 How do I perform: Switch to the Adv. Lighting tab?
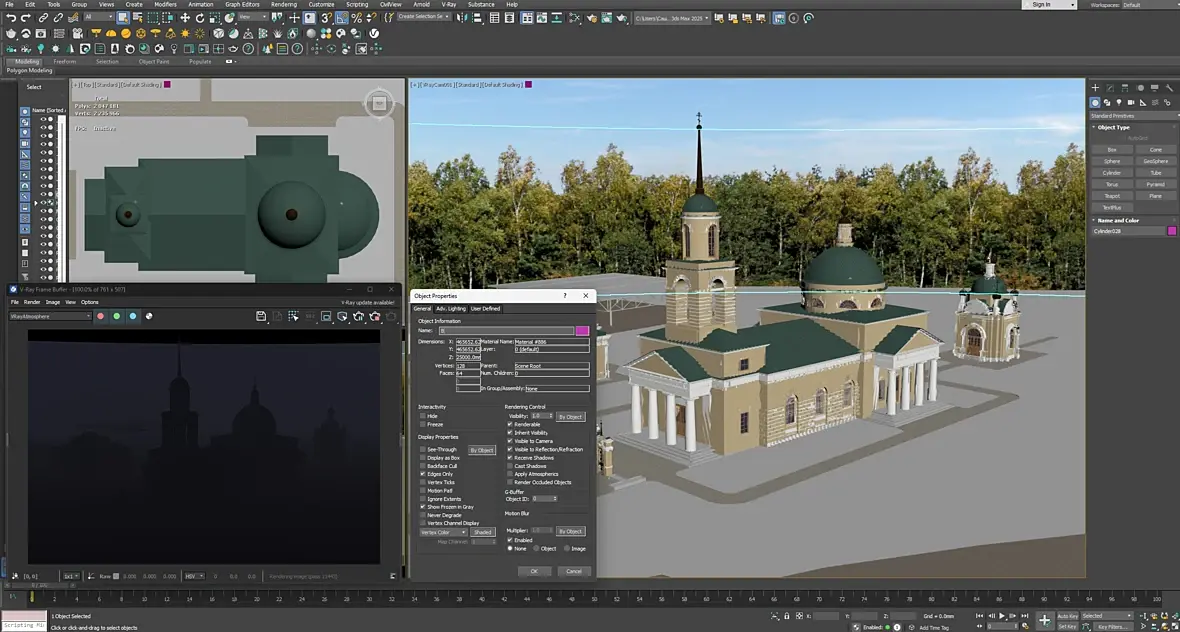[x=451, y=308]
